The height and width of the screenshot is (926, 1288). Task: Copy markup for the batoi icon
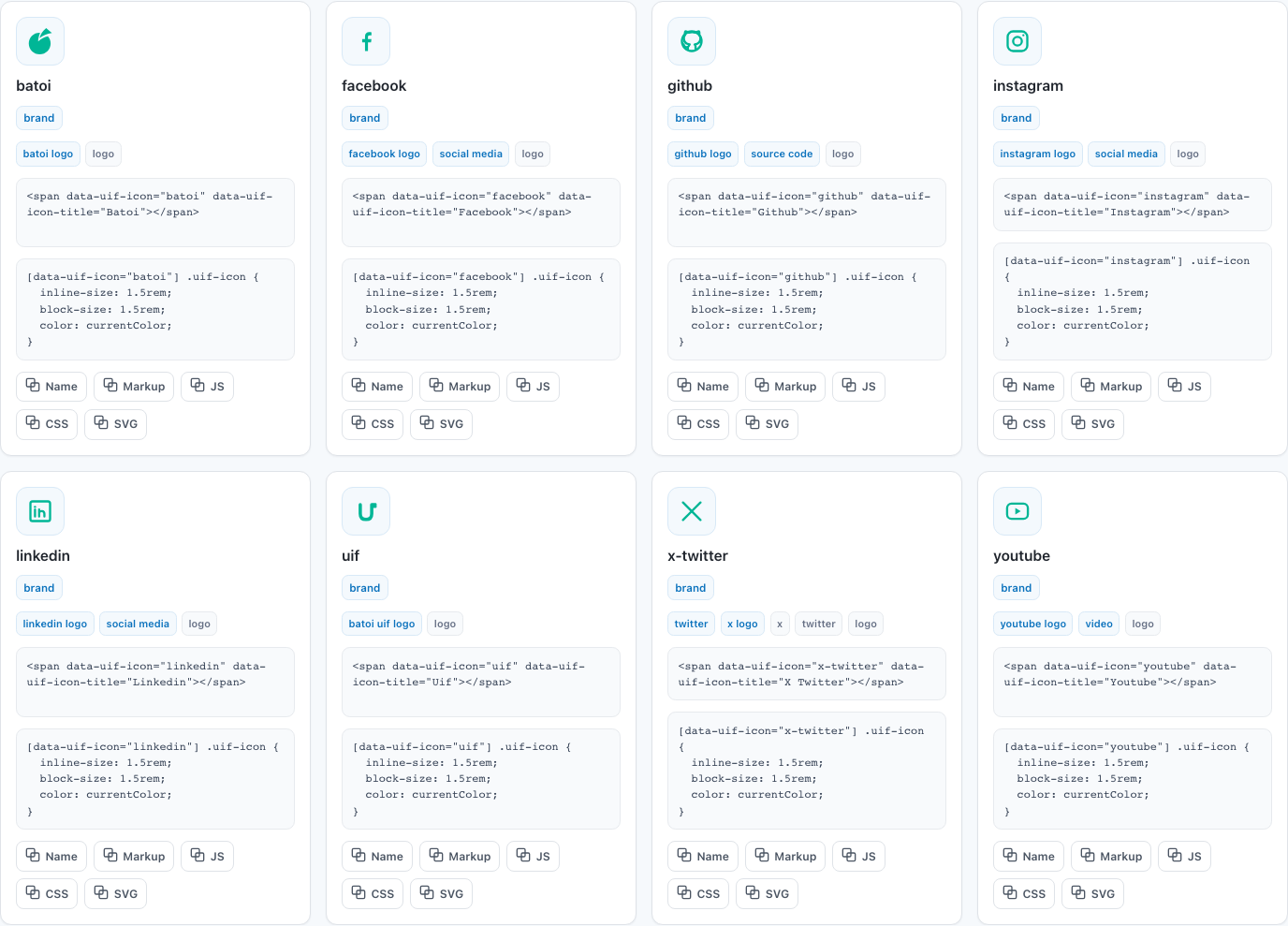(x=134, y=387)
